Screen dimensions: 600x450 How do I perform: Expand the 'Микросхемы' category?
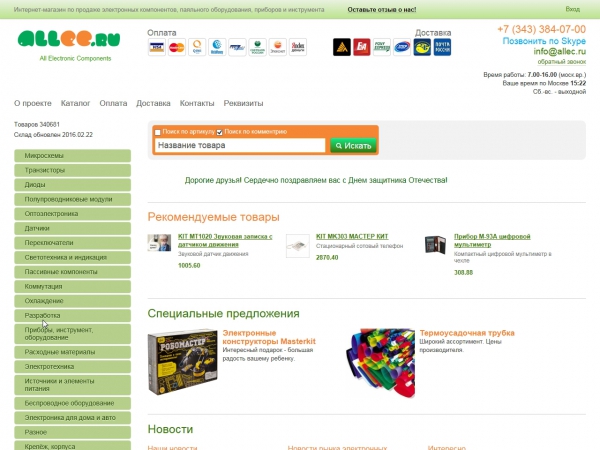pos(72,157)
